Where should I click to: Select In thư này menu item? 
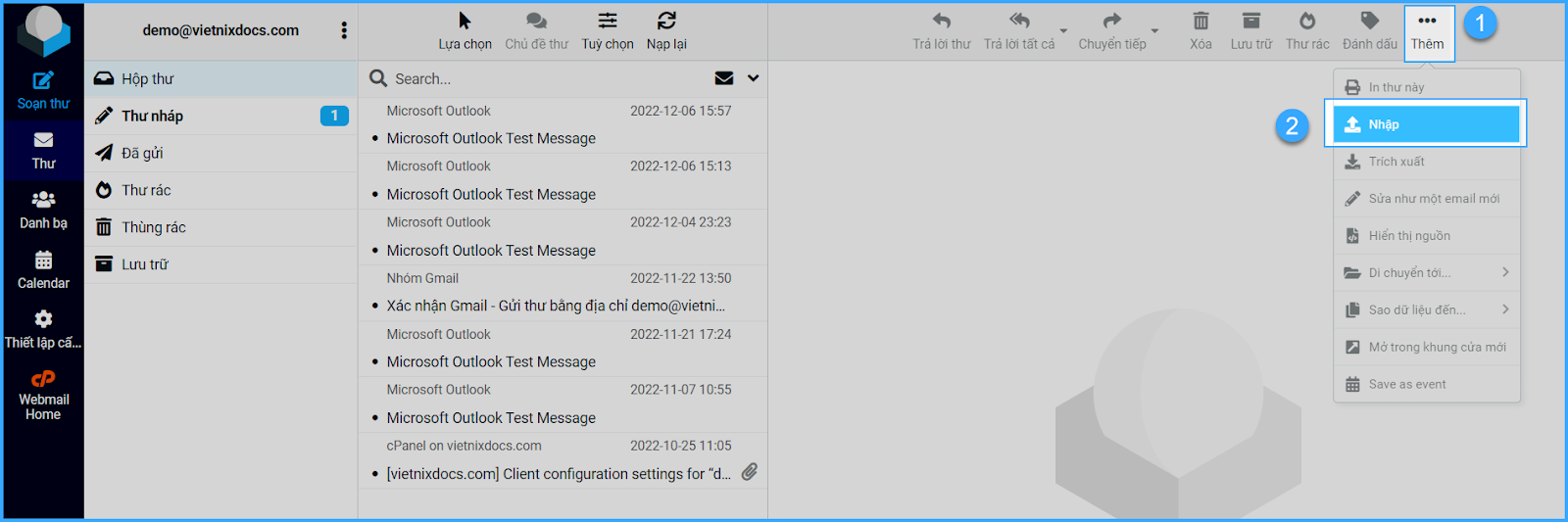coord(1427,87)
